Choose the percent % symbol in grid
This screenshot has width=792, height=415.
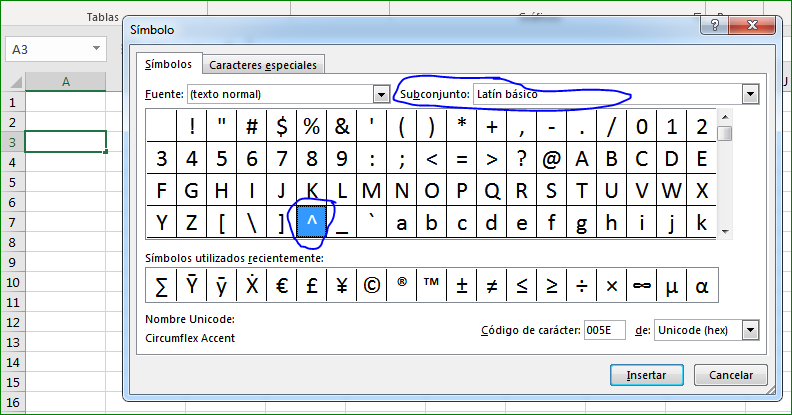point(312,126)
